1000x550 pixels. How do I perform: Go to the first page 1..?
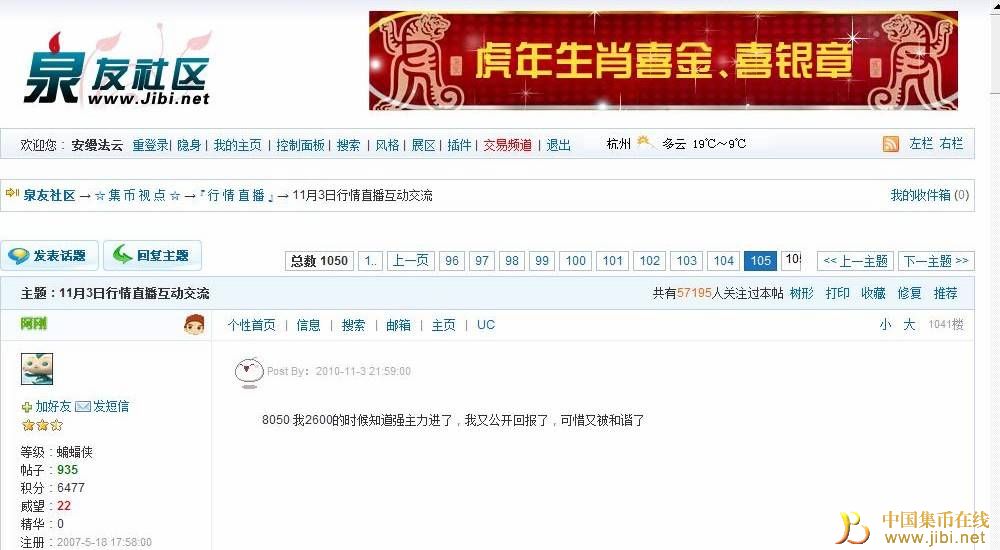[x=371, y=261]
